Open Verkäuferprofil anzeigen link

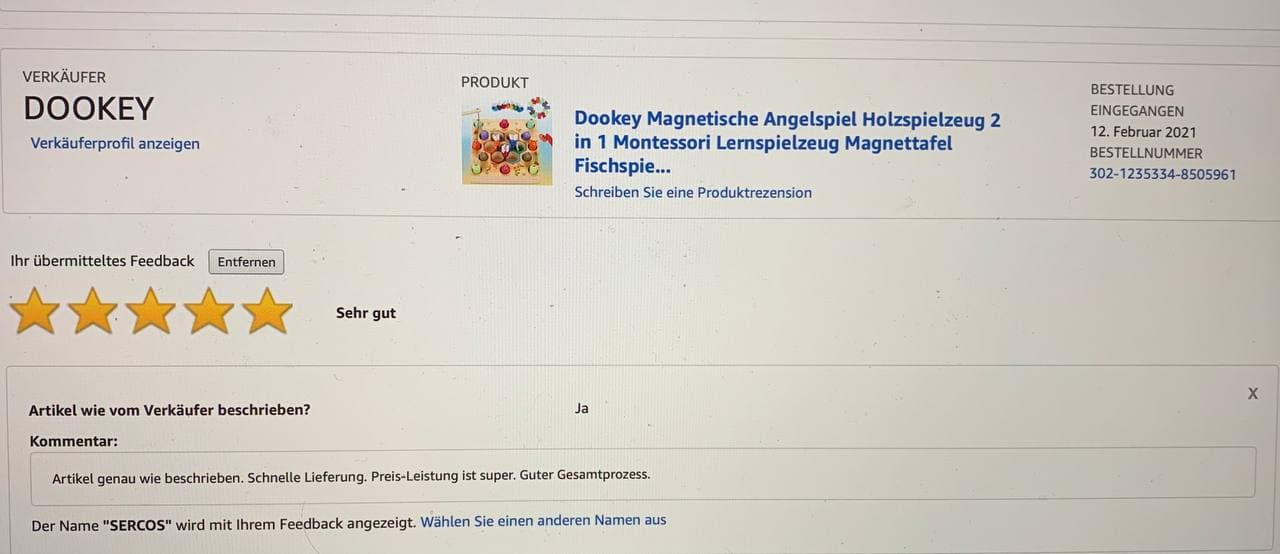(x=115, y=143)
